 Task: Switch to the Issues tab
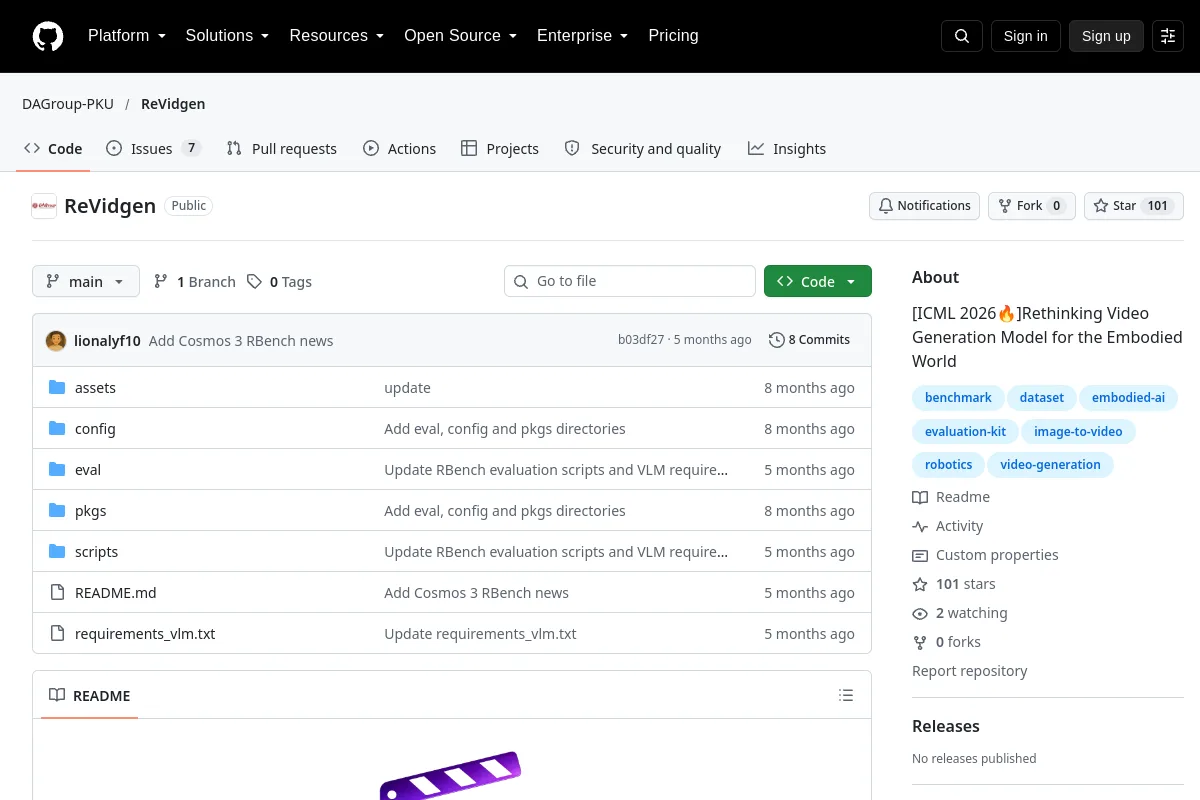pos(154,149)
